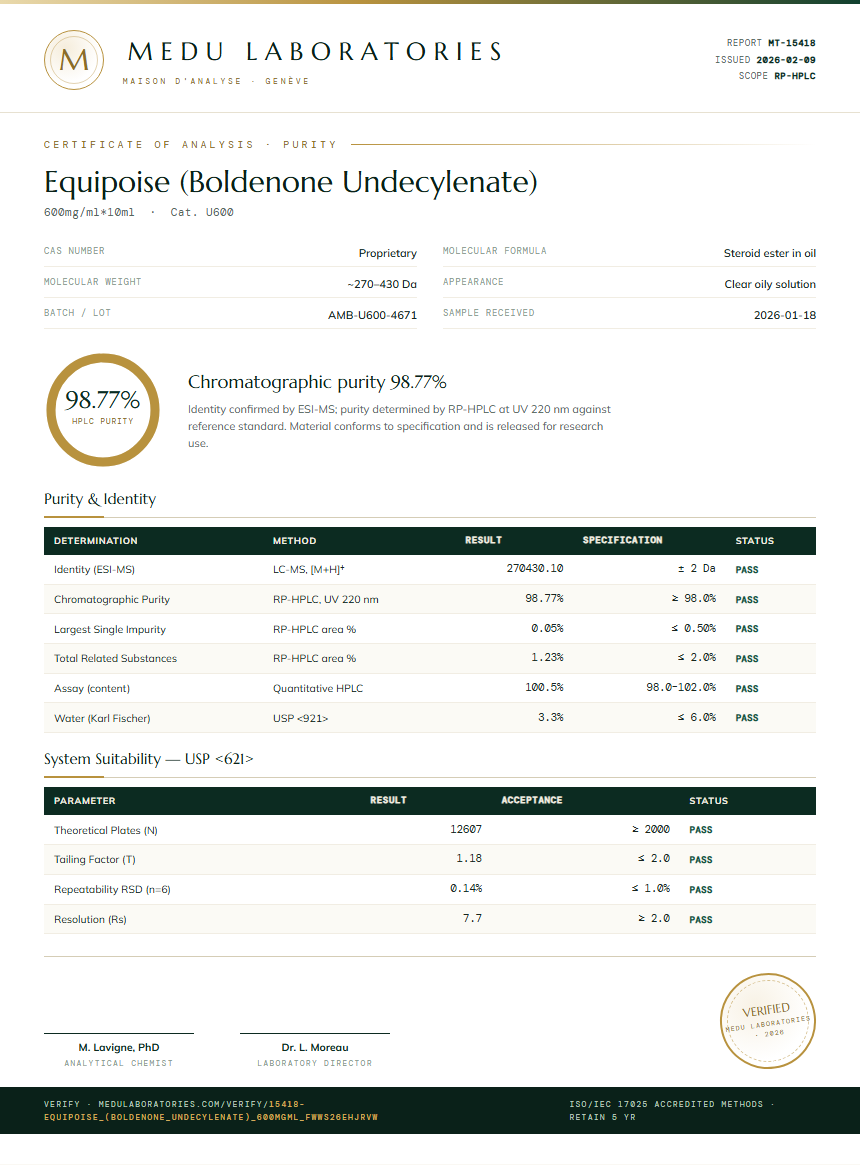
Task: Select molecular weight value ~270–430 Da
Action: 382,285
